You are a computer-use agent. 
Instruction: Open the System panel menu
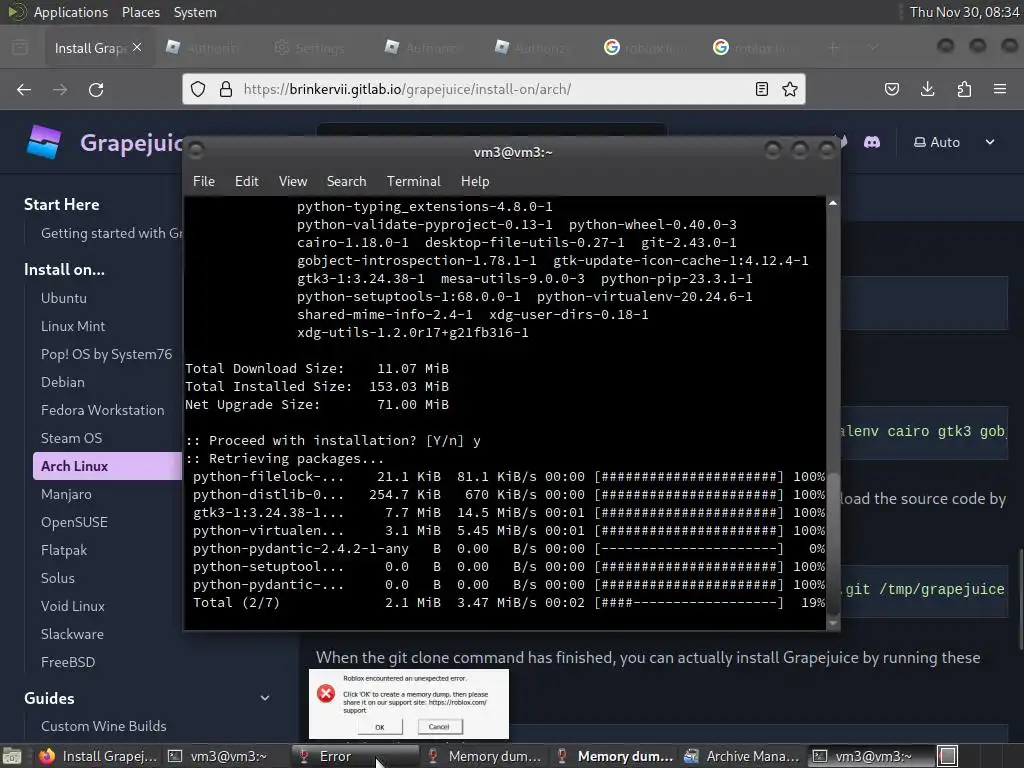coord(195,12)
